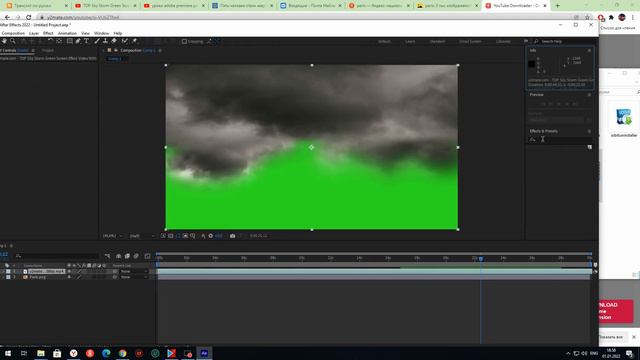640x360 pixels.
Task: Switch to the Libraries workspace
Action: (503, 41)
